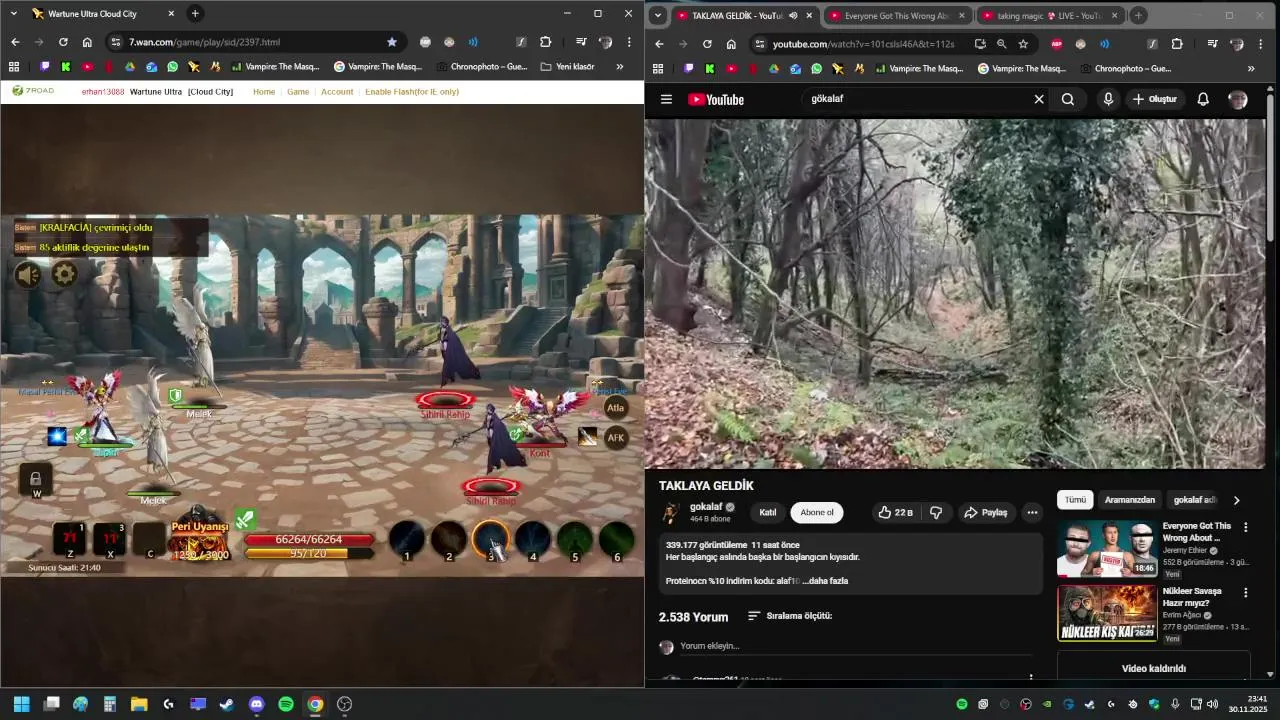Select Tümü filter chip
This screenshot has height=720, width=1280.
pos(1075,500)
